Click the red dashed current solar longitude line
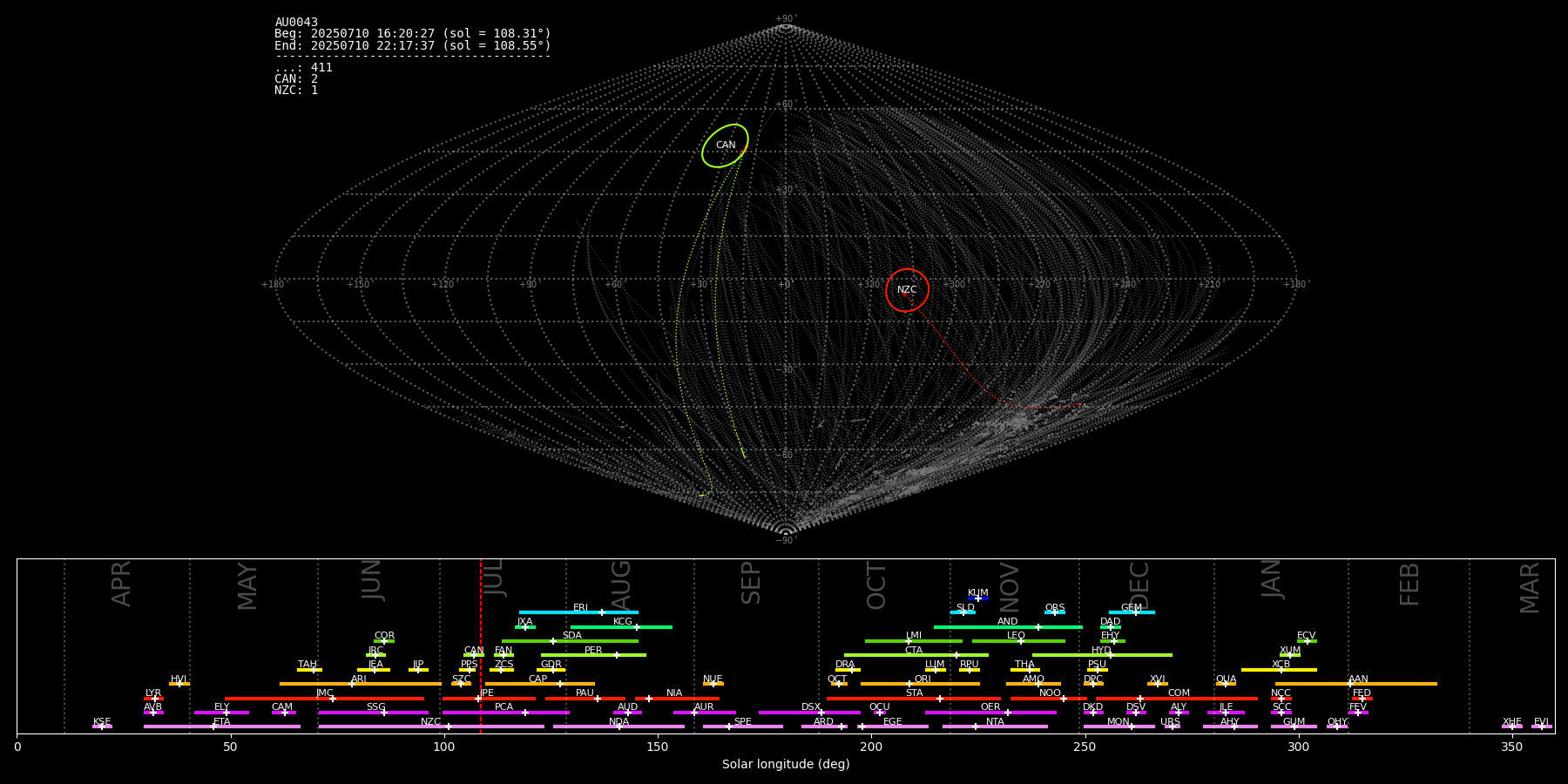 480,645
